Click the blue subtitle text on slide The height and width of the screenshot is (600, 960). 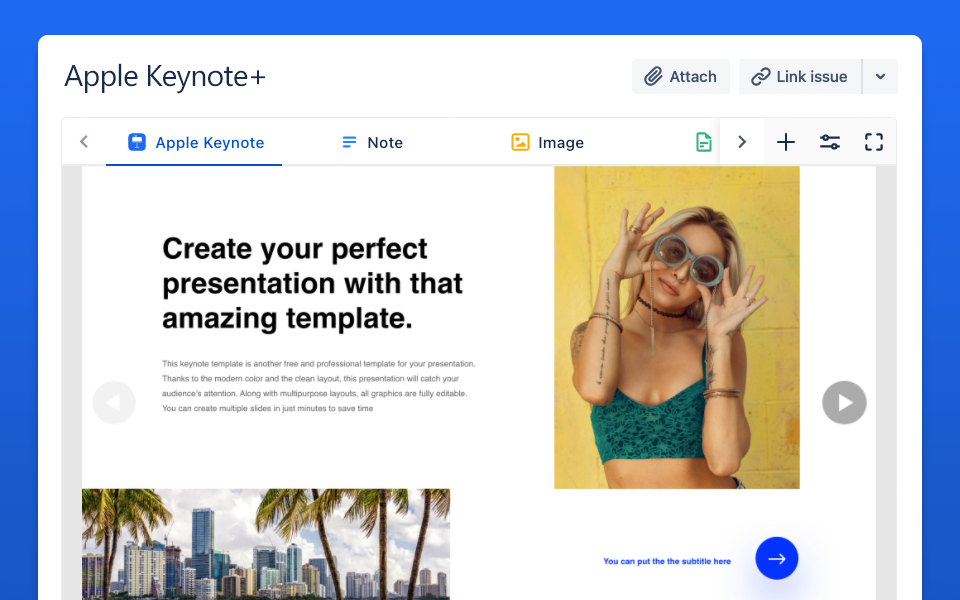[667, 562]
